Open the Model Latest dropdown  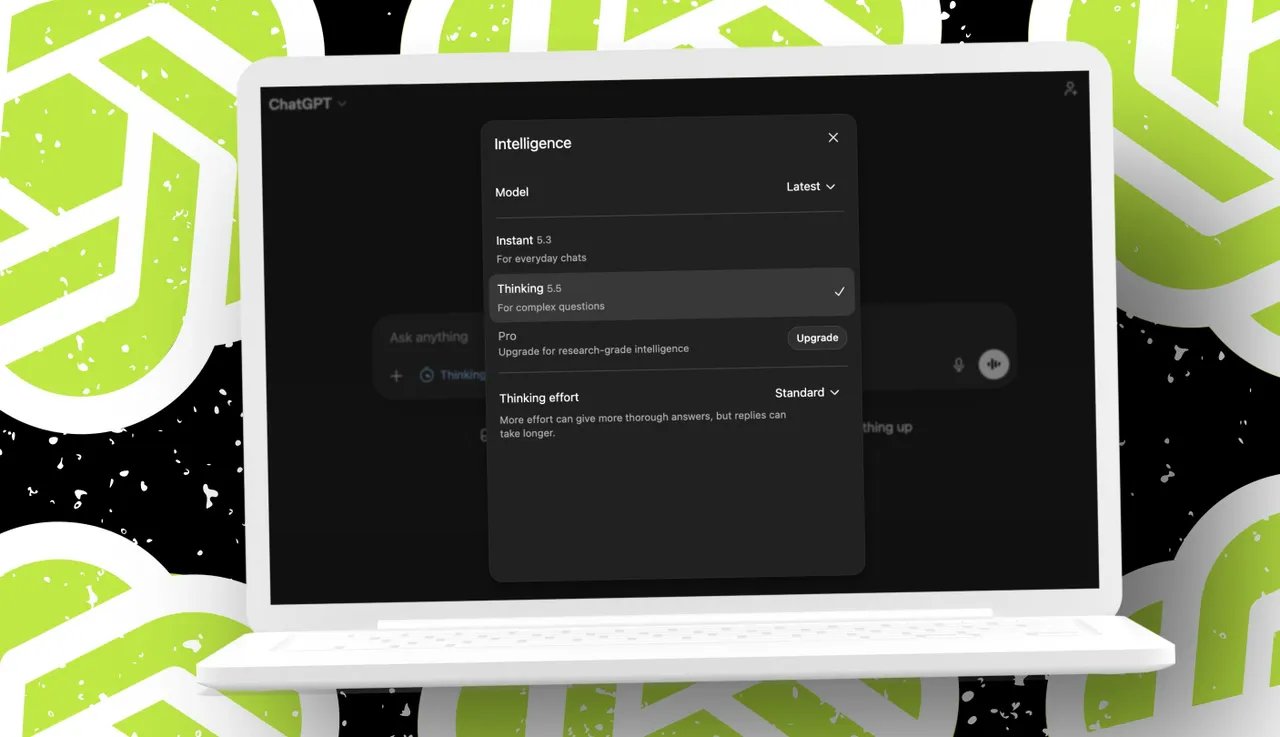810,187
